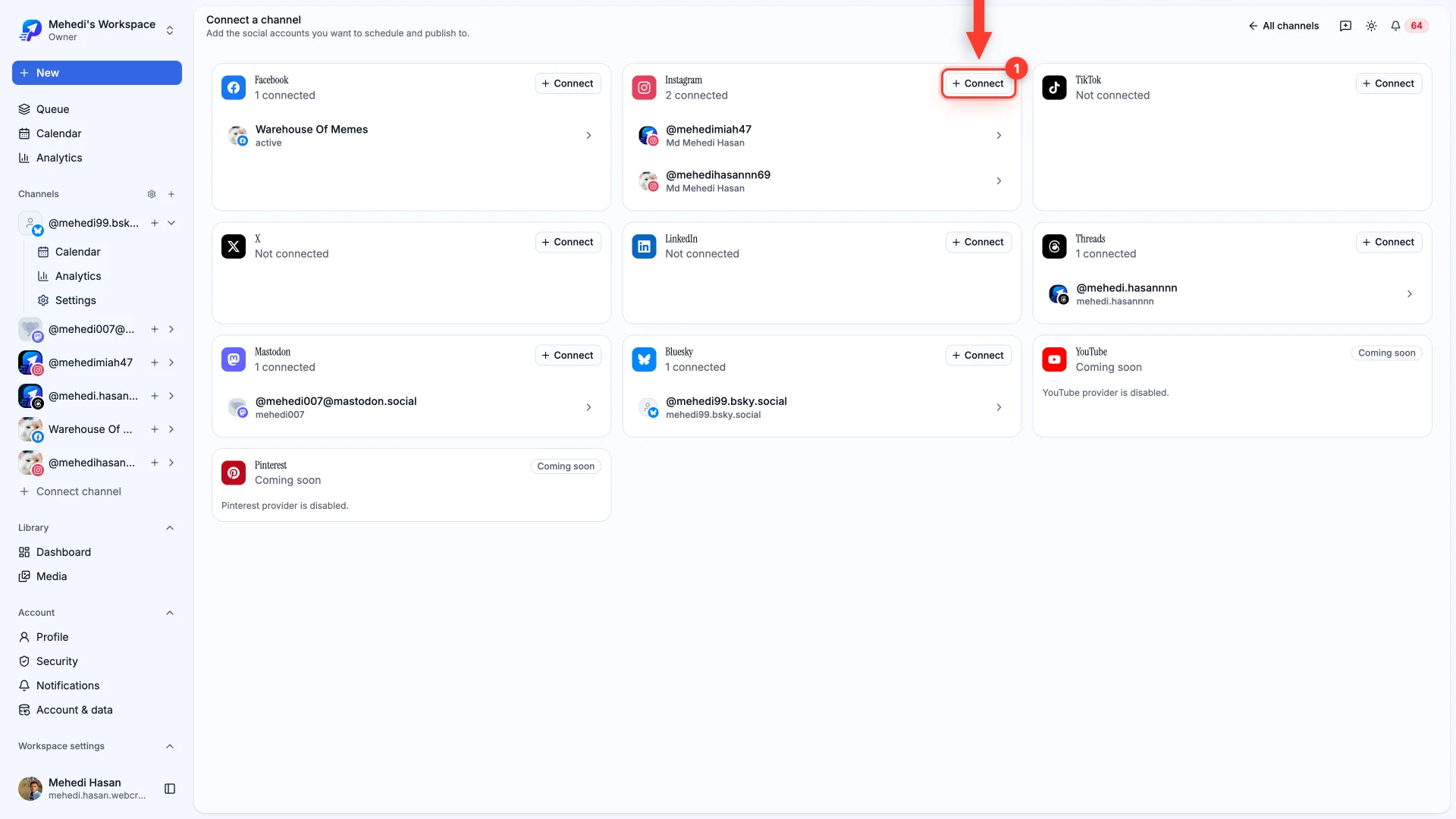Toggle light/dark theme sun icon

[x=1371, y=26]
